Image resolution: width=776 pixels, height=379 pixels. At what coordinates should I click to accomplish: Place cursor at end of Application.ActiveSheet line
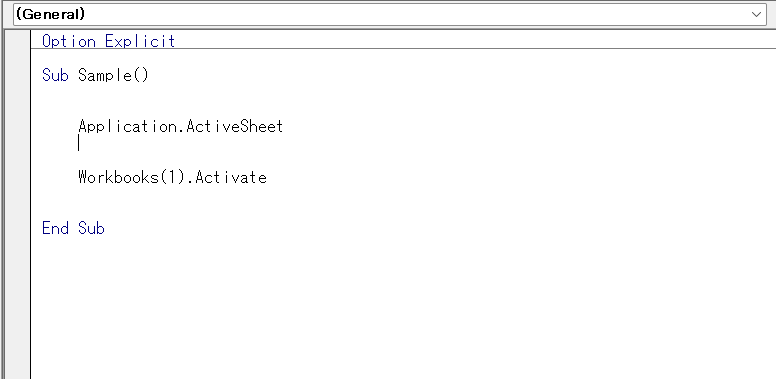tap(285, 127)
